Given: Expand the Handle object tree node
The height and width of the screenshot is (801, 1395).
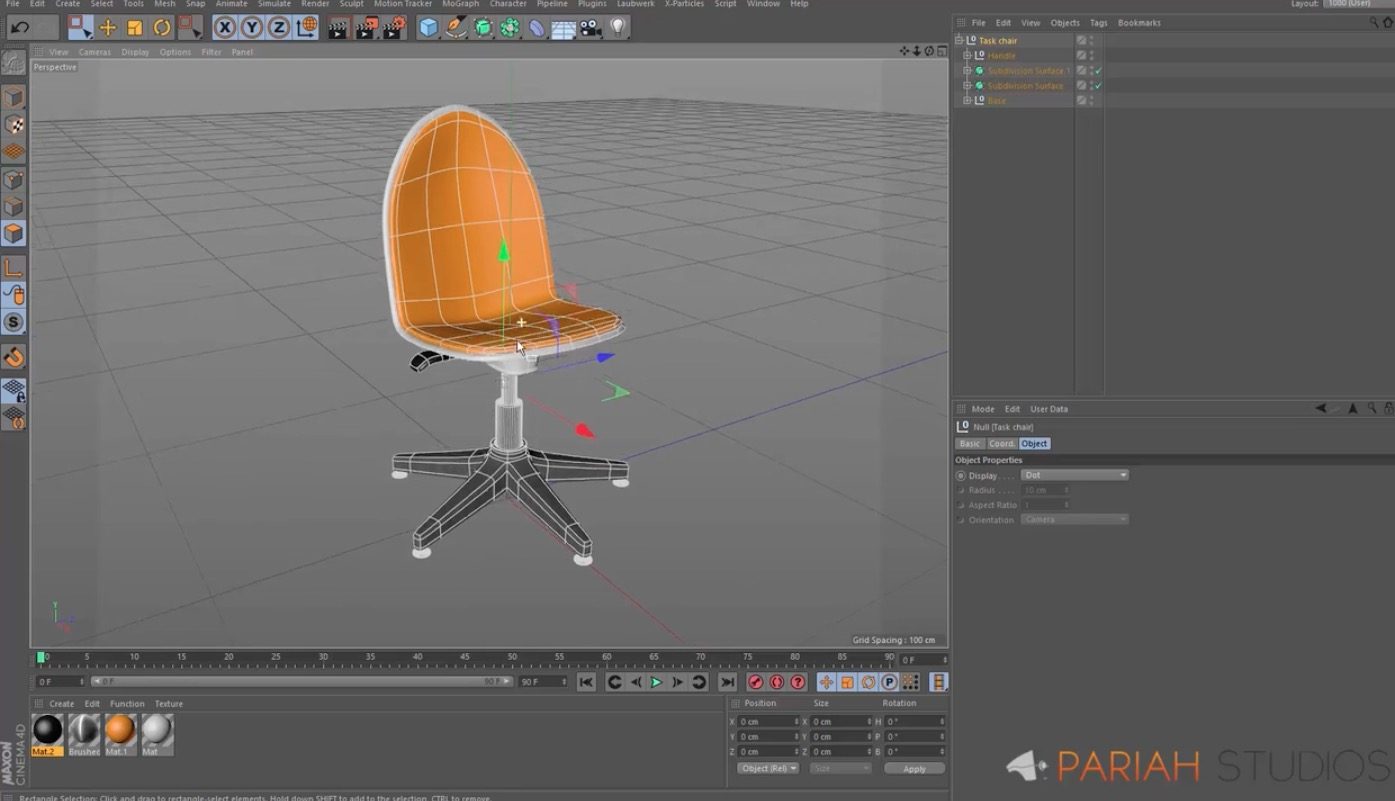Looking at the screenshot, I should (967, 56).
